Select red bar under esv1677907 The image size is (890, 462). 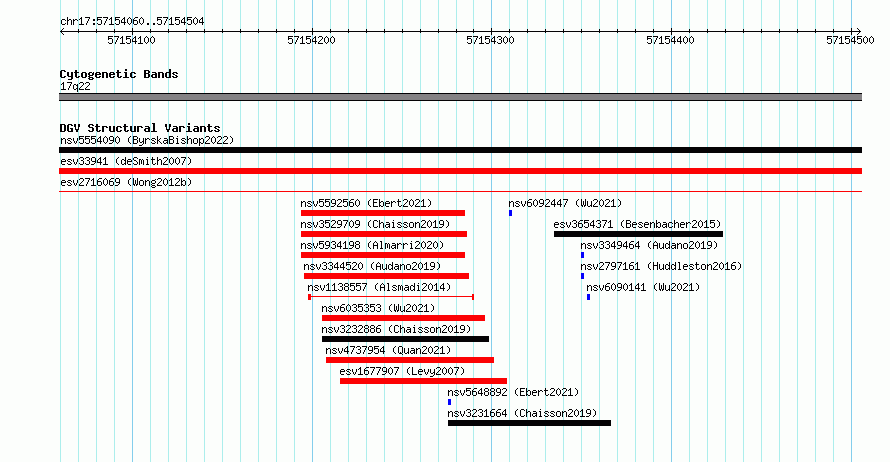pos(423,381)
